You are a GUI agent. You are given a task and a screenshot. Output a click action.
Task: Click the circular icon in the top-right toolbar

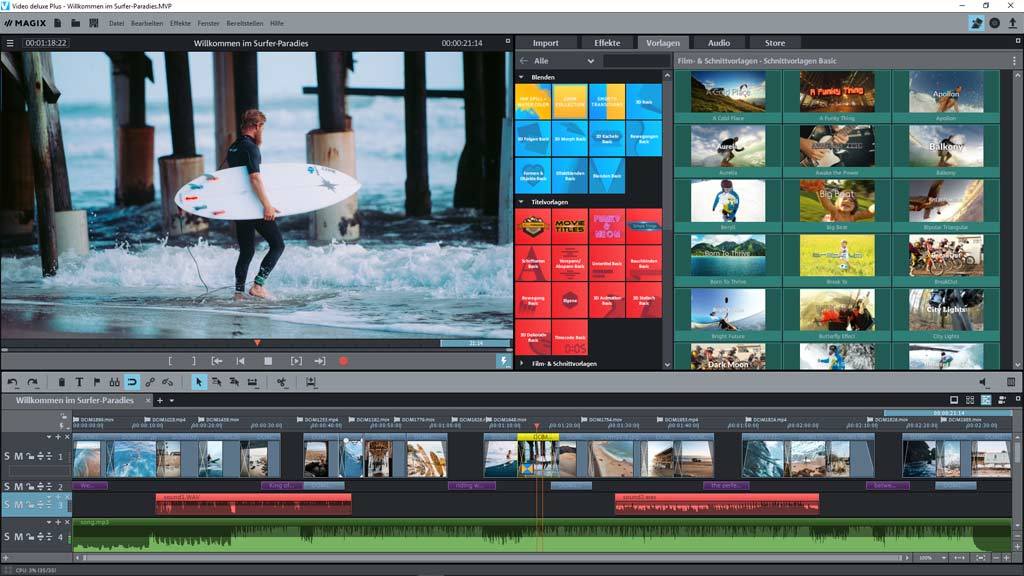pos(994,23)
